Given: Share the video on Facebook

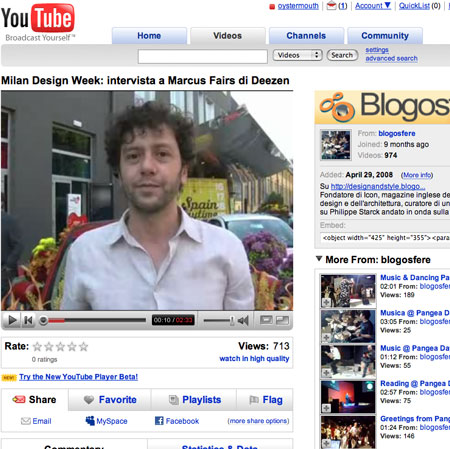Looking at the screenshot, I should 177,421.
